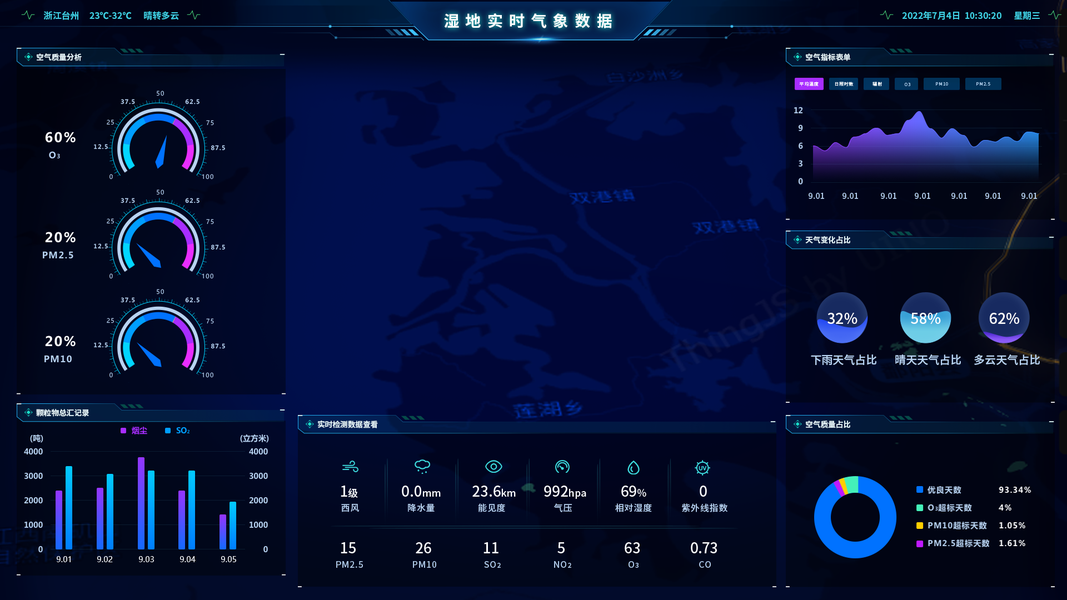Image resolution: width=1067 pixels, height=600 pixels.
Task: Toggle O₃超标天数 in the donut chart legend
Action: tap(945, 507)
